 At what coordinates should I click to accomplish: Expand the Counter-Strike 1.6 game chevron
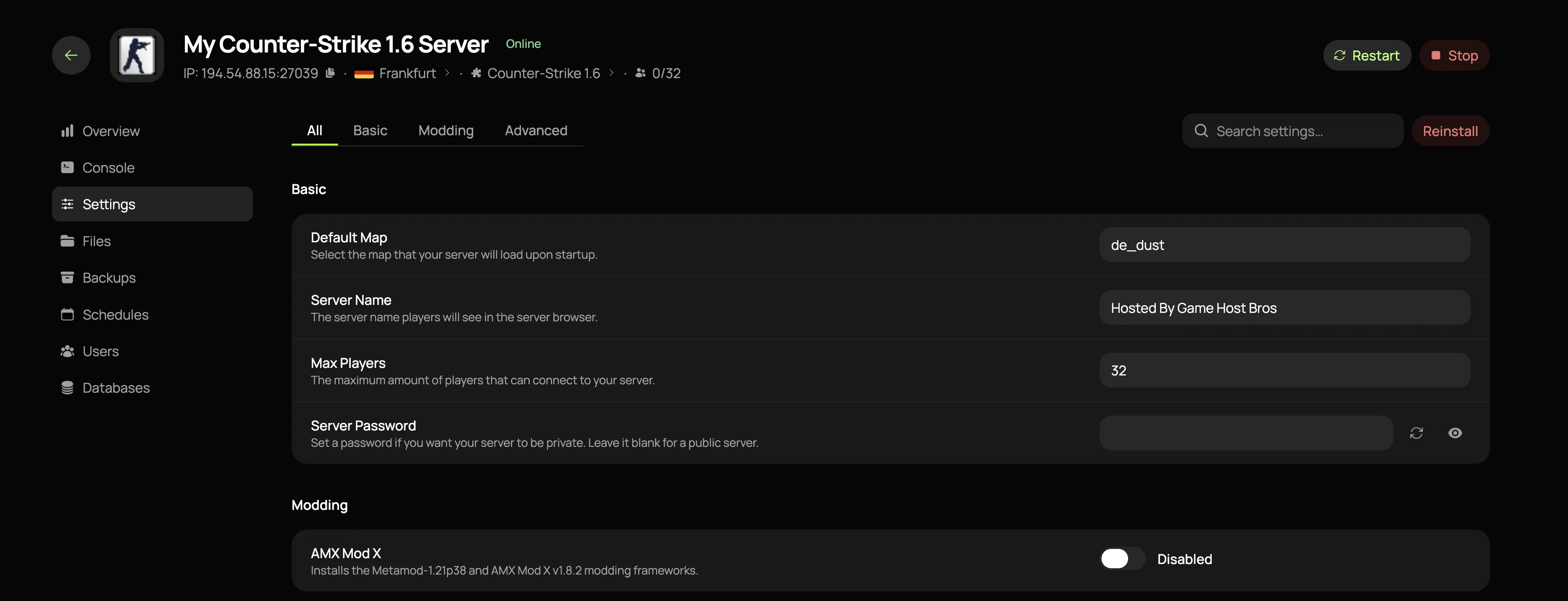pos(612,73)
